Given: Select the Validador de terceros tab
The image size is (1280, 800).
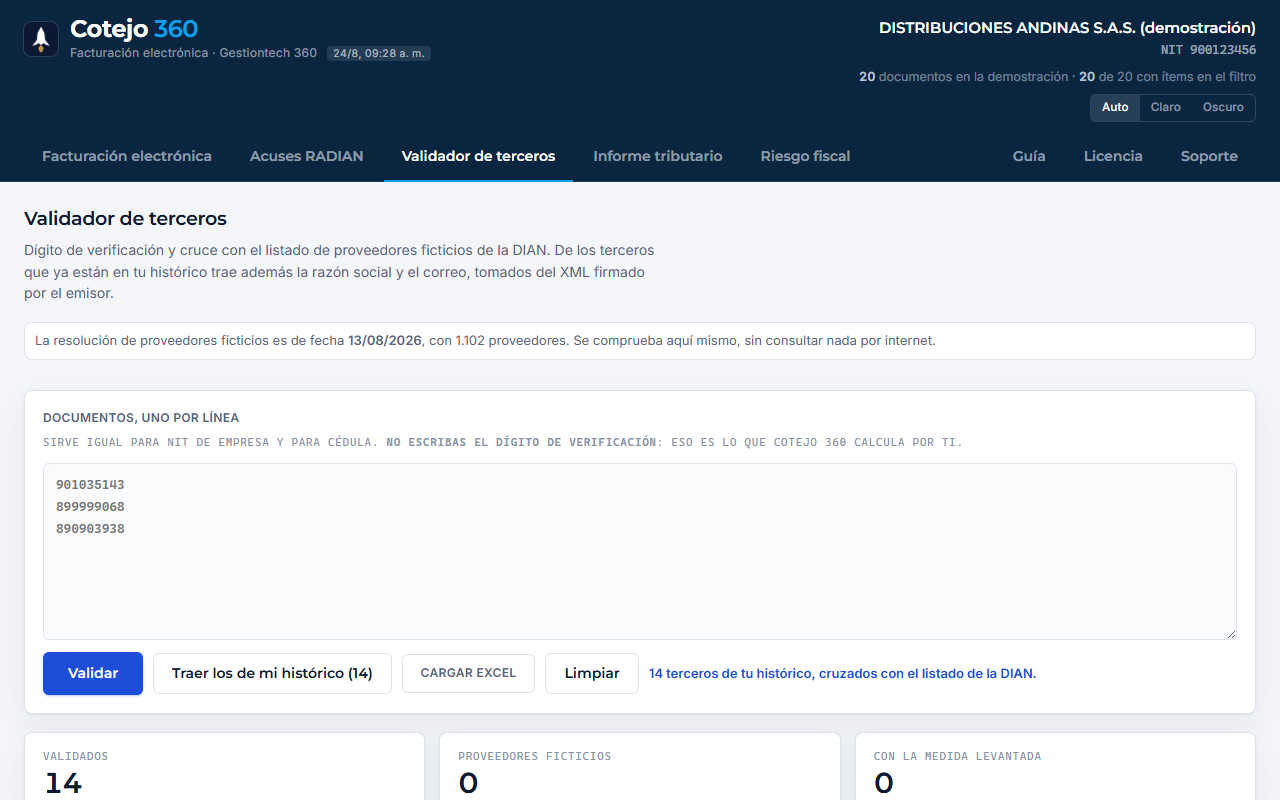Looking at the screenshot, I should (478, 156).
